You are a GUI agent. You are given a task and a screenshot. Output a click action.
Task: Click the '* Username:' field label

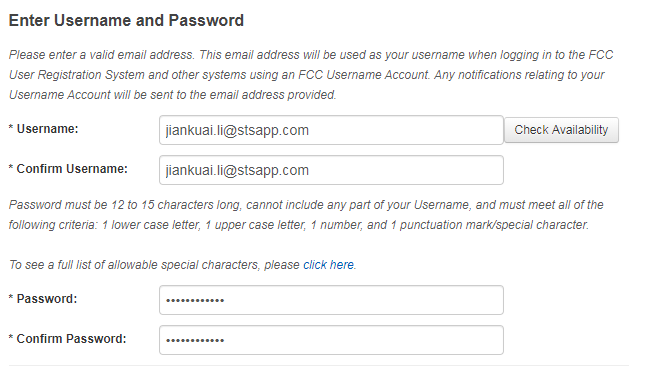point(43,129)
